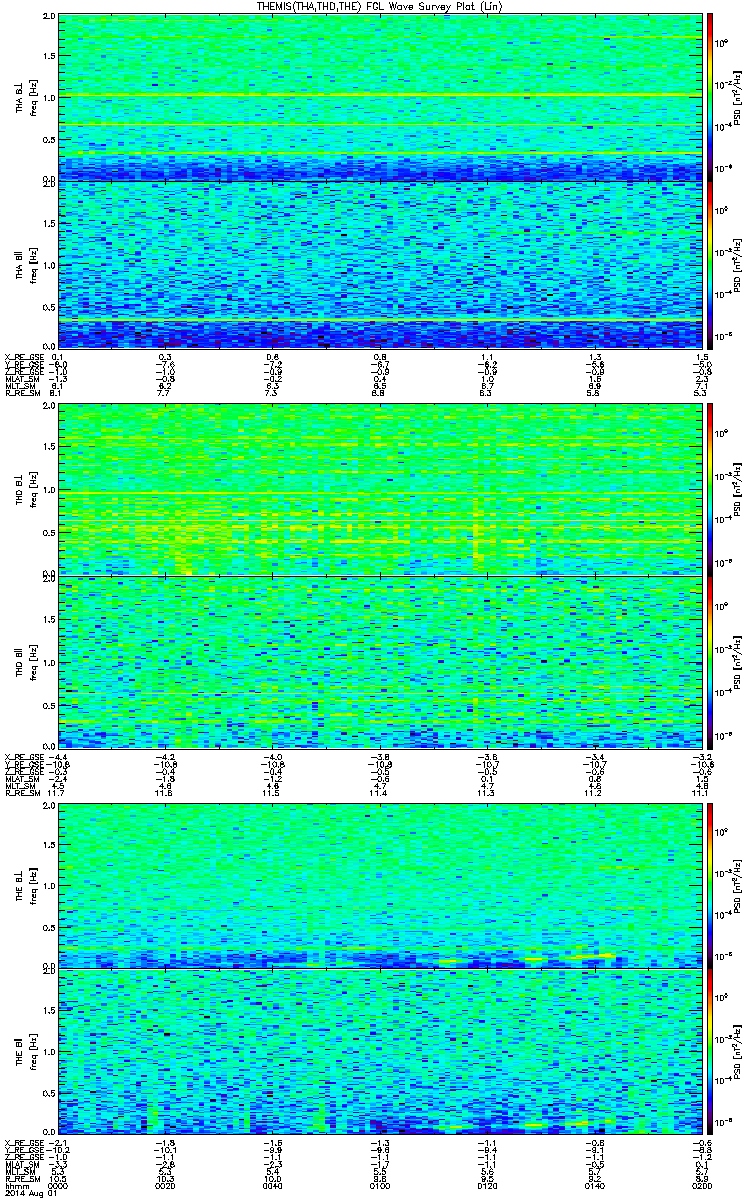Click the PSD color bar beside THA B∥
The image size is (750, 1200).
pyautogui.click(x=710, y=264)
